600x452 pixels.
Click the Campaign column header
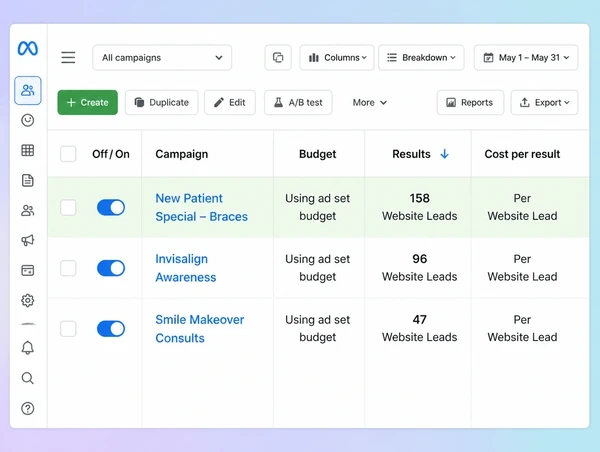[x=182, y=154]
